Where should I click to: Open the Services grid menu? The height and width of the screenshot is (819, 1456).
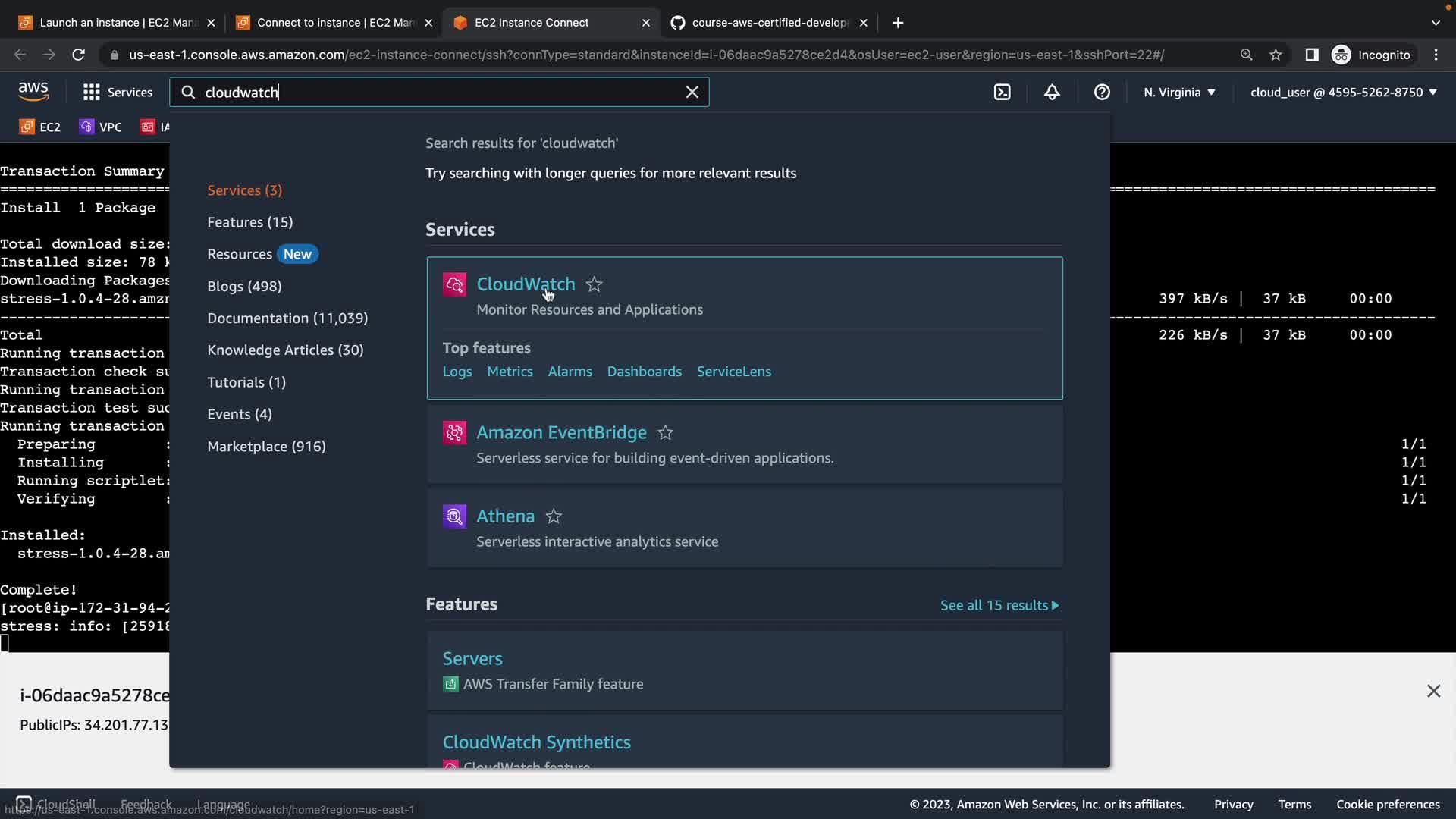[x=118, y=93]
